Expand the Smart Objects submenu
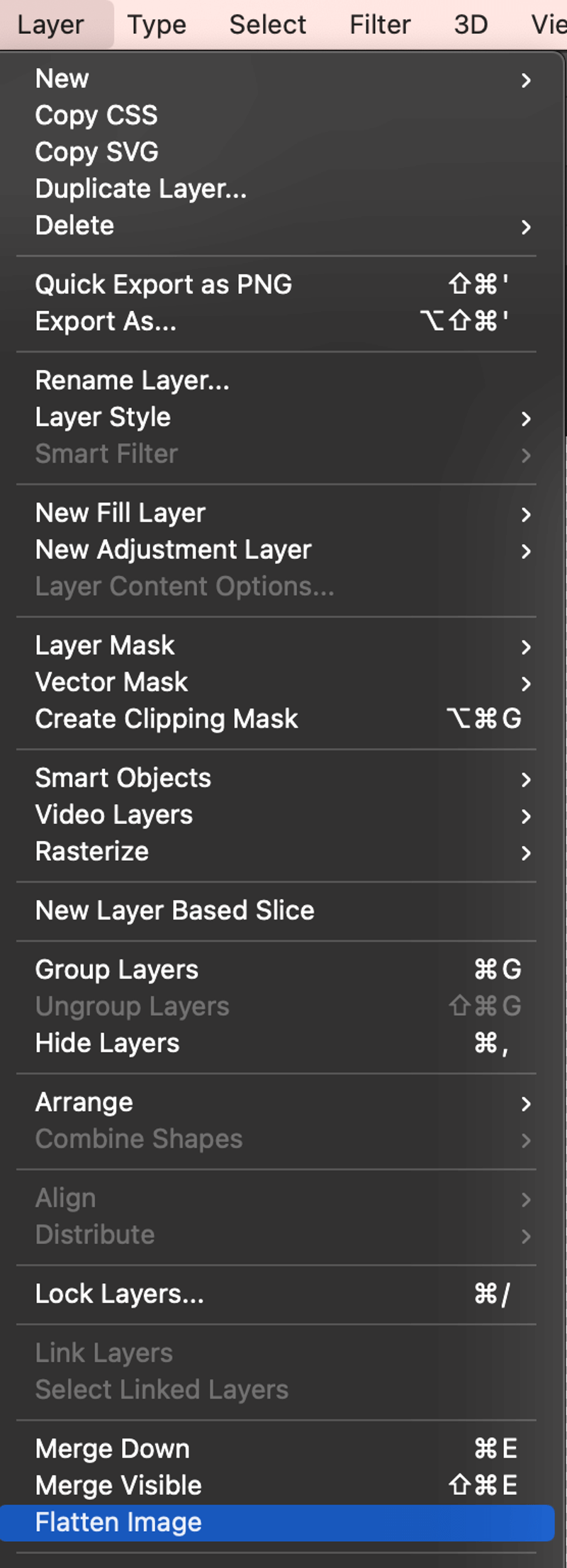Image resolution: width=567 pixels, height=1568 pixels. point(123,777)
